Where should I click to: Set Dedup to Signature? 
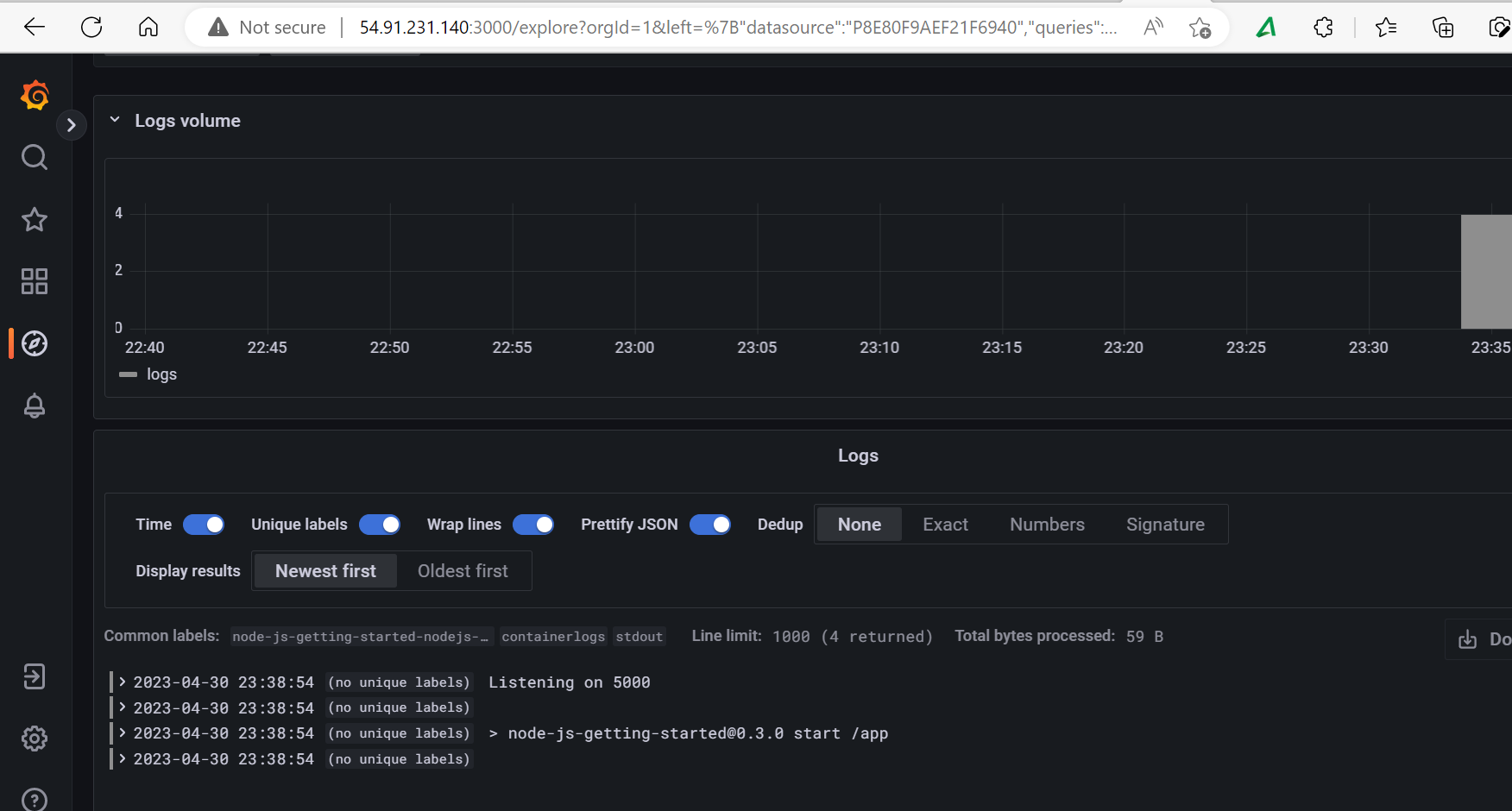[x=1165, y=524]
